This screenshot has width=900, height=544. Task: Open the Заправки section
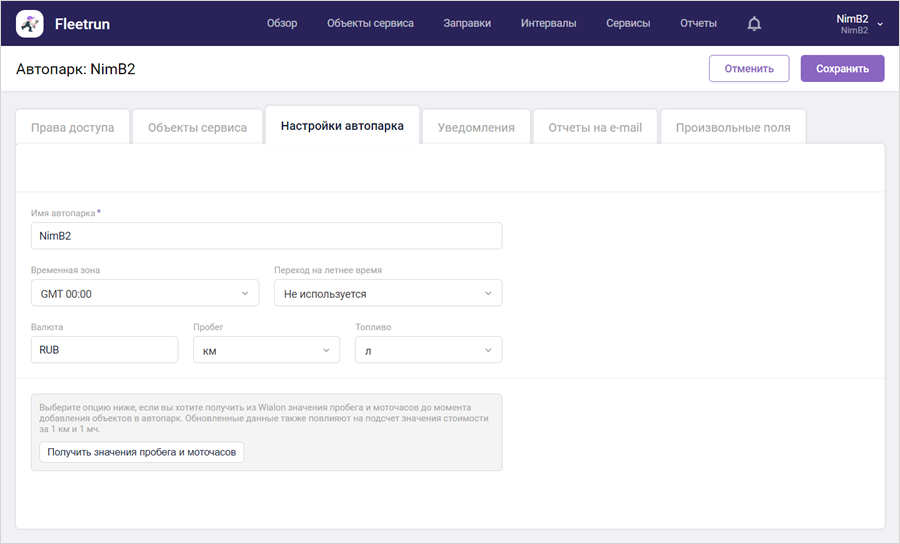coord(467,24)
